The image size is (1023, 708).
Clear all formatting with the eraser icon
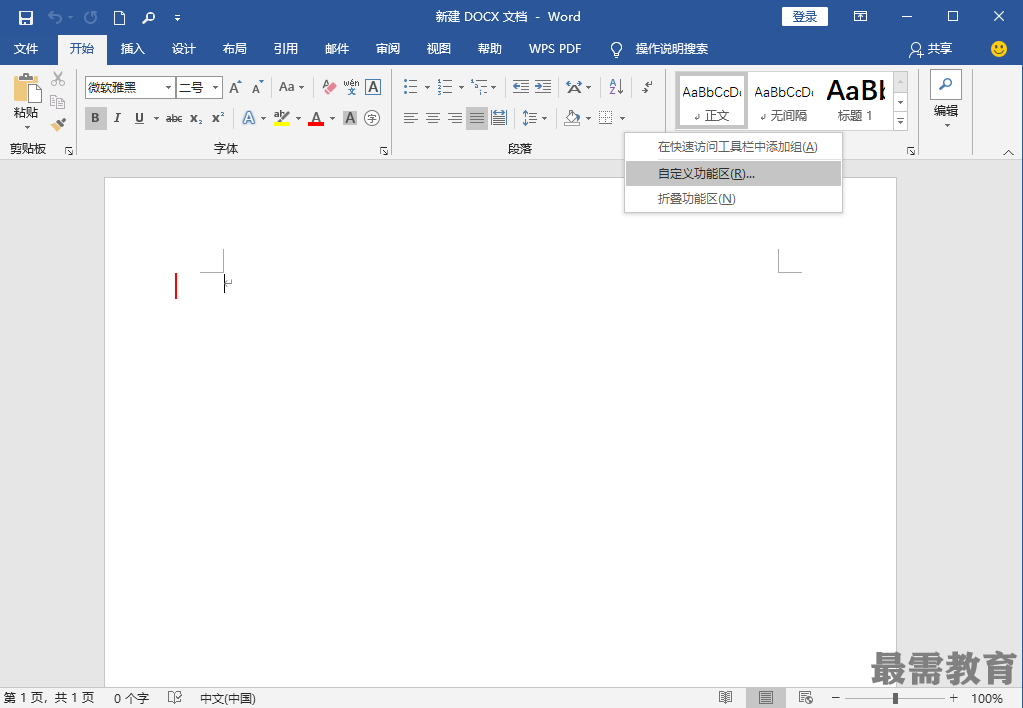tap(329, 87)
